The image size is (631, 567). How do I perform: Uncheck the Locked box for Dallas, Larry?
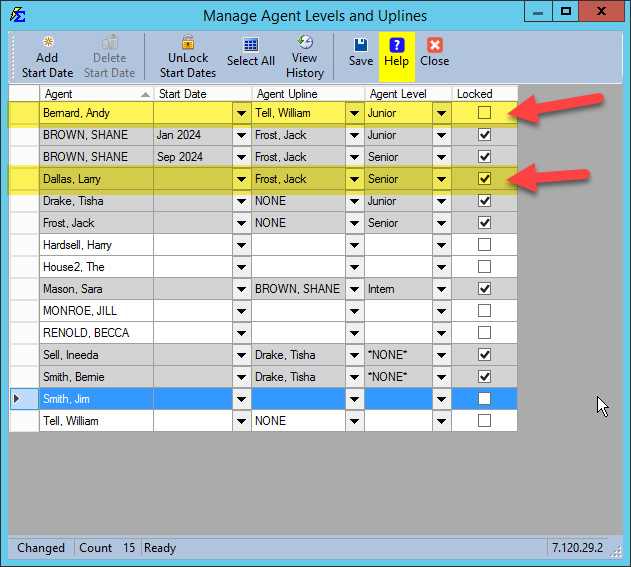485,179
